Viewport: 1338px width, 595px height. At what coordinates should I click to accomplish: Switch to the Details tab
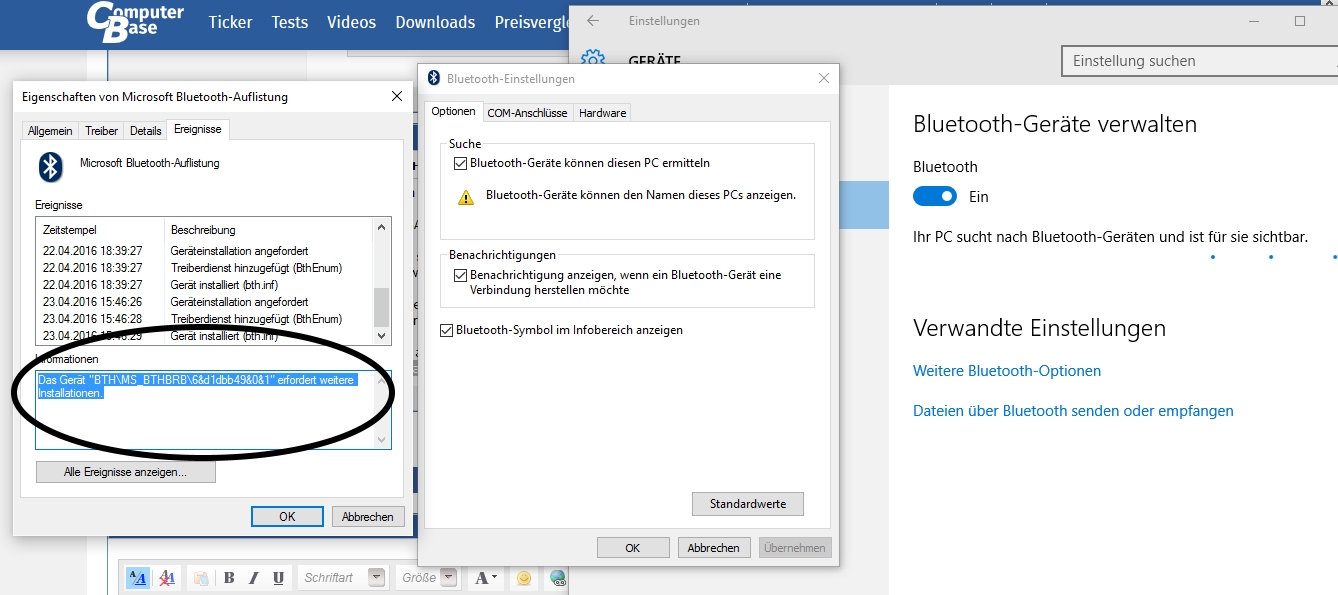[146, 131]
